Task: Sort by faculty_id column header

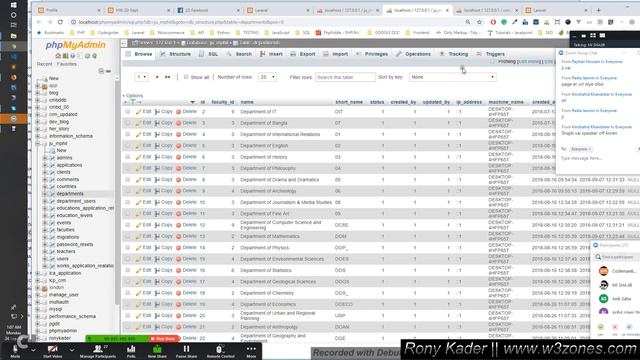Action: click(223, 102)
